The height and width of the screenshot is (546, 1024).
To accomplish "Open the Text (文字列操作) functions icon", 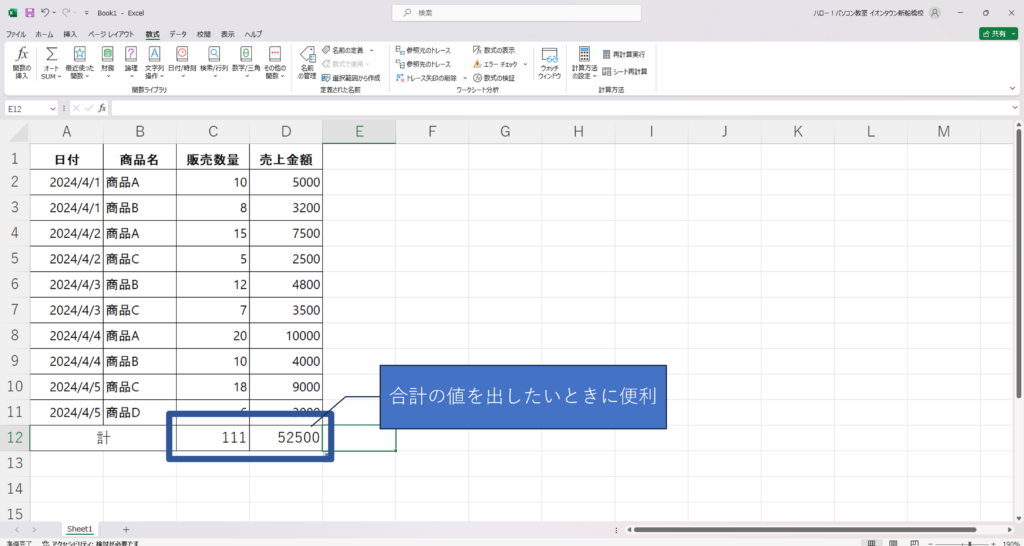I will point(154,55).
